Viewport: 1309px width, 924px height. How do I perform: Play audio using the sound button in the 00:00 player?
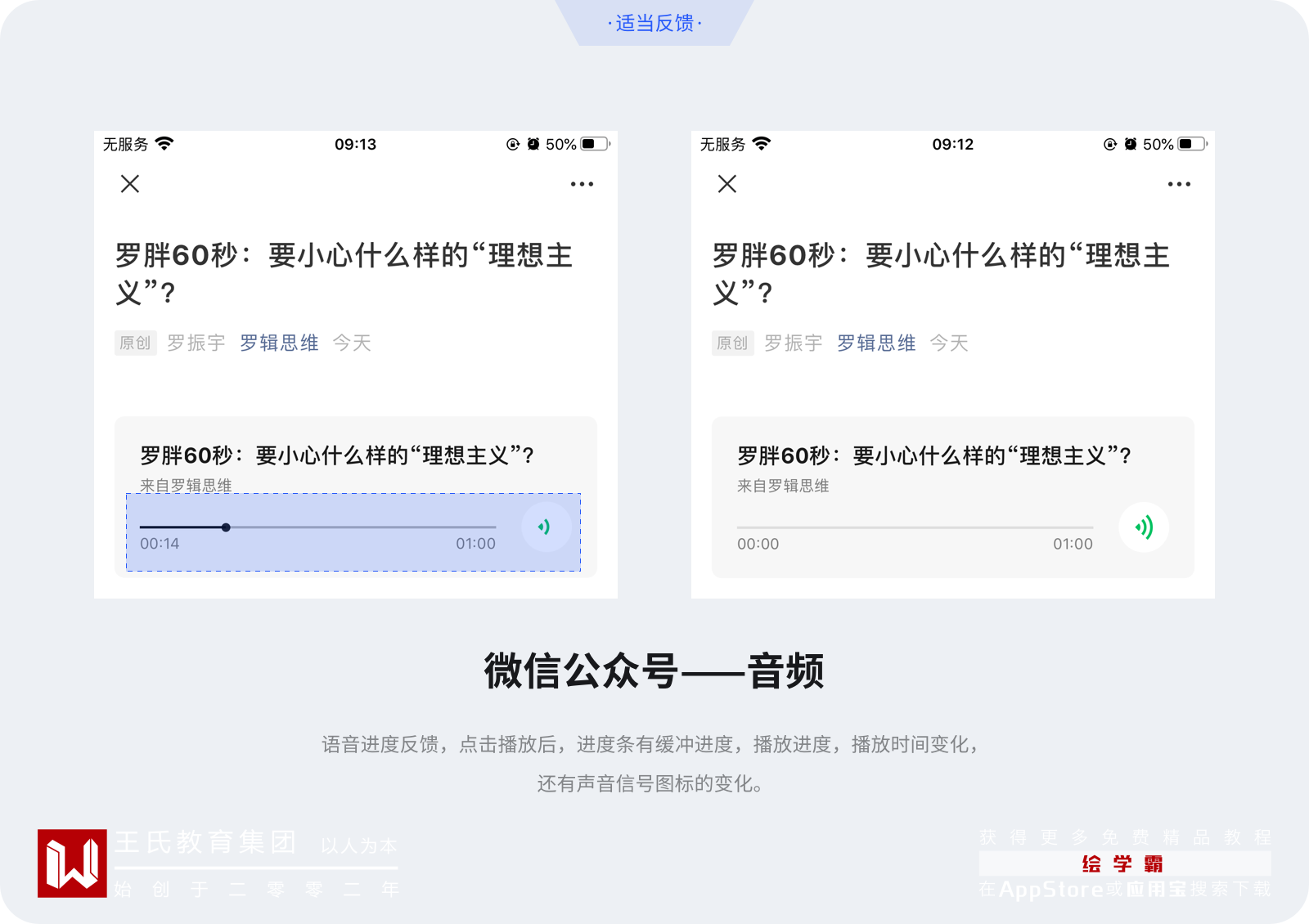(x=1144, y=527)
